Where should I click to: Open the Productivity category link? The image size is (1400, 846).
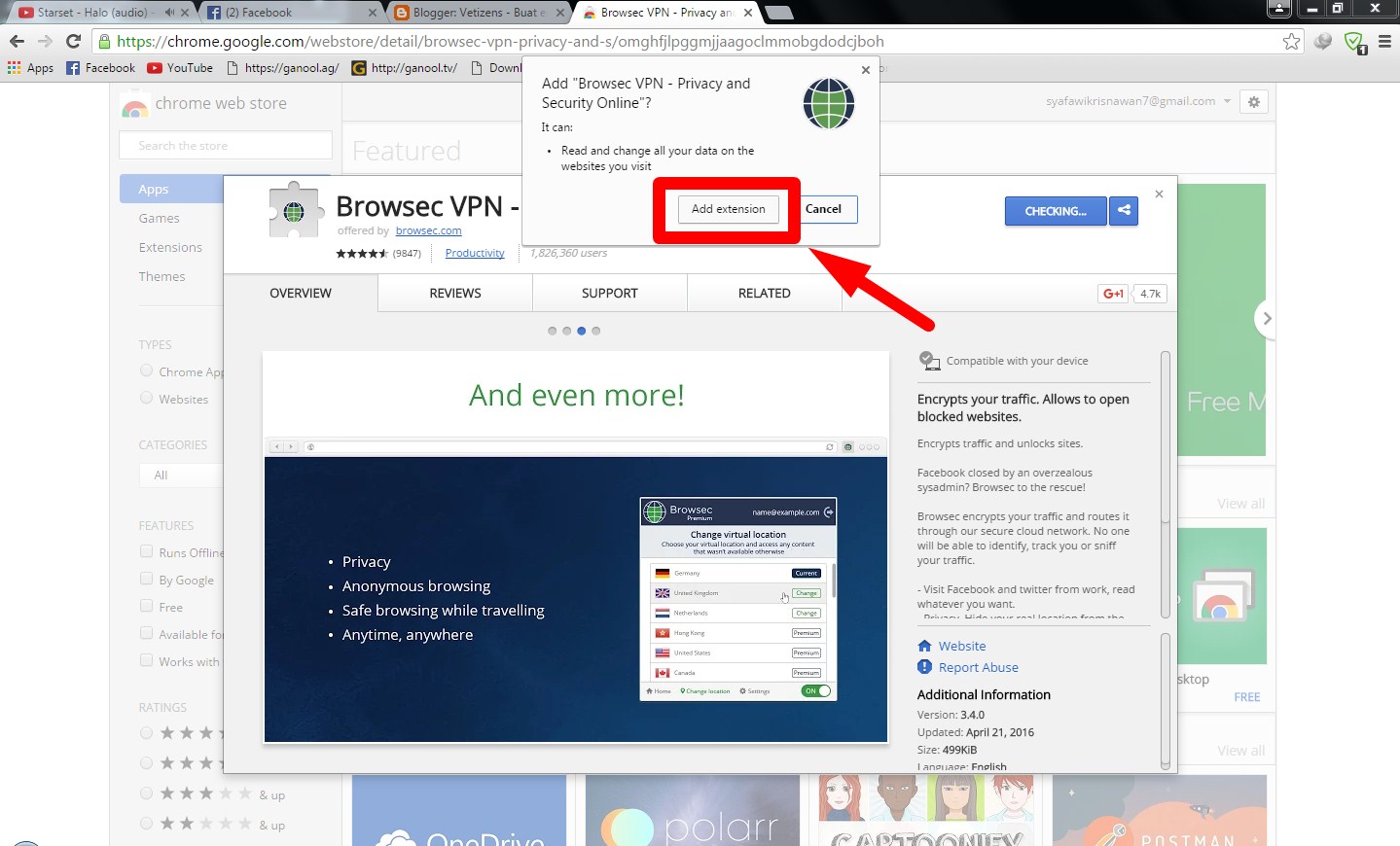click(x=475, y=253)
